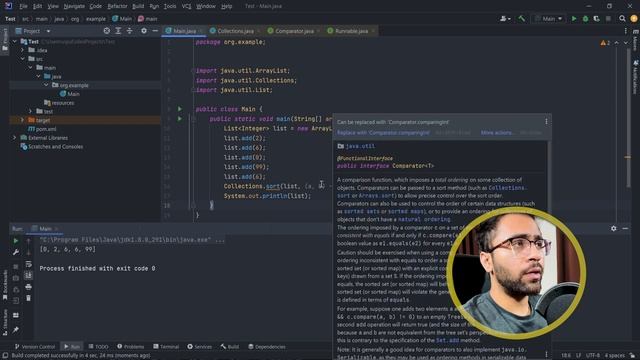This screenshot has width=640, height=360.
Task: Open Run panel gear settings
Action: click(x=613, y=229)
